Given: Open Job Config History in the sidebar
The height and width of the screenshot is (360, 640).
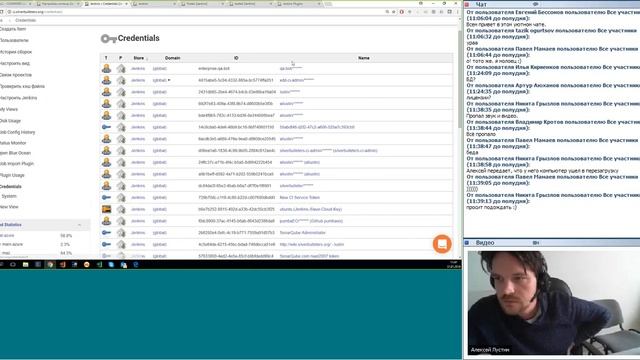Looking at the screenshot, I should click(17, 132).
